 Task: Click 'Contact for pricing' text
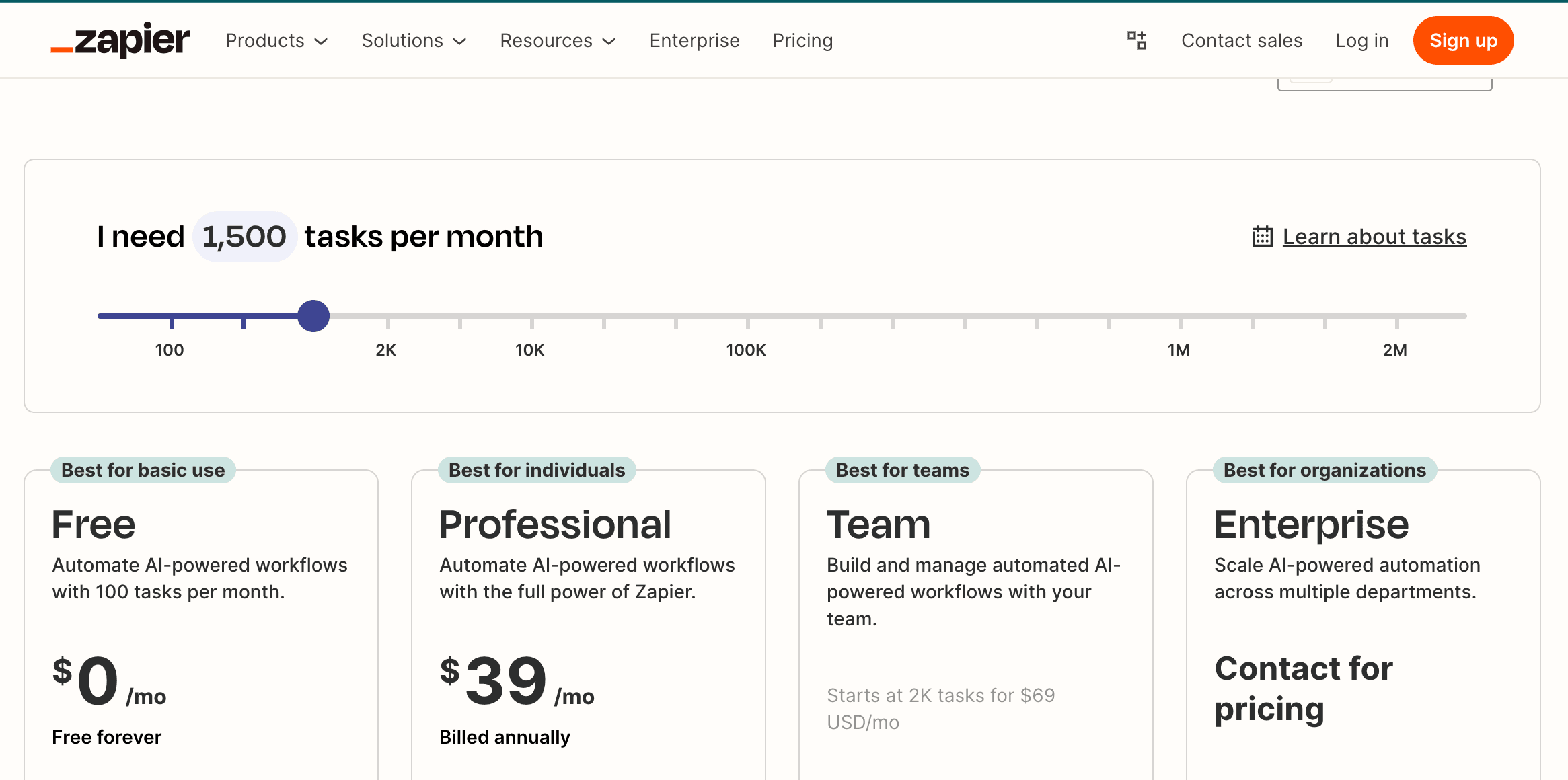(1304, 689)
